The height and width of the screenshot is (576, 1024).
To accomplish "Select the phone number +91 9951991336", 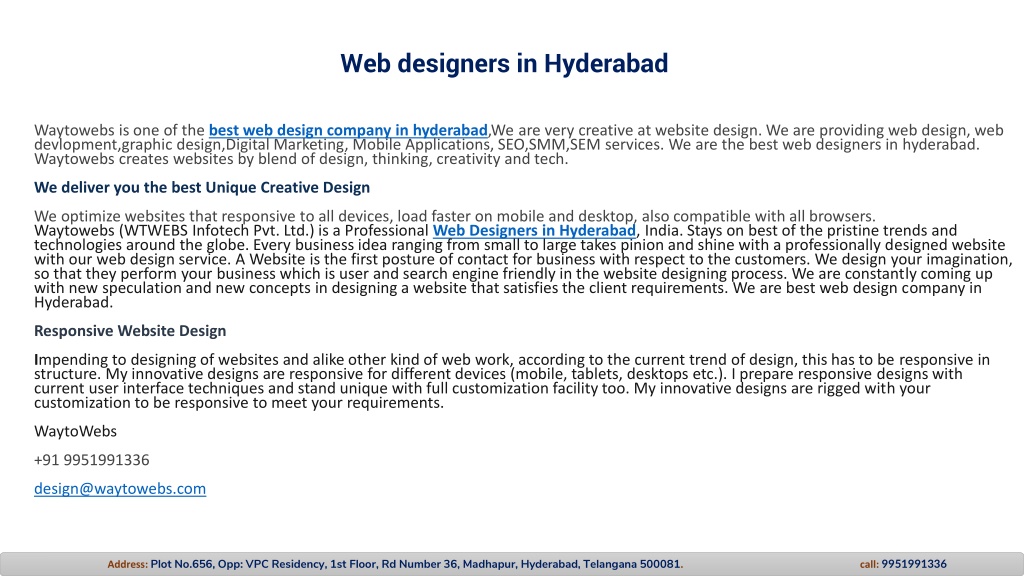I will coord(91,460).
